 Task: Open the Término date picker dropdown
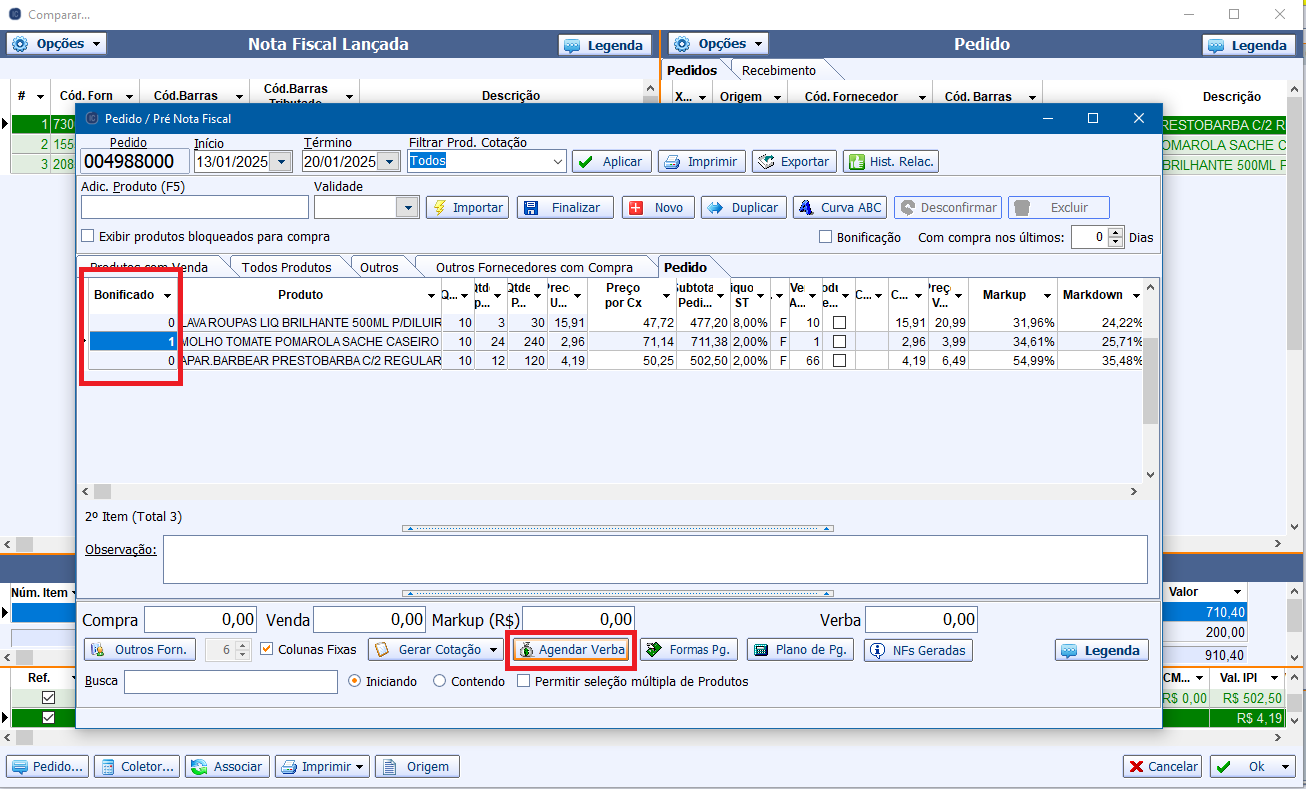click(x=390, y=161)
